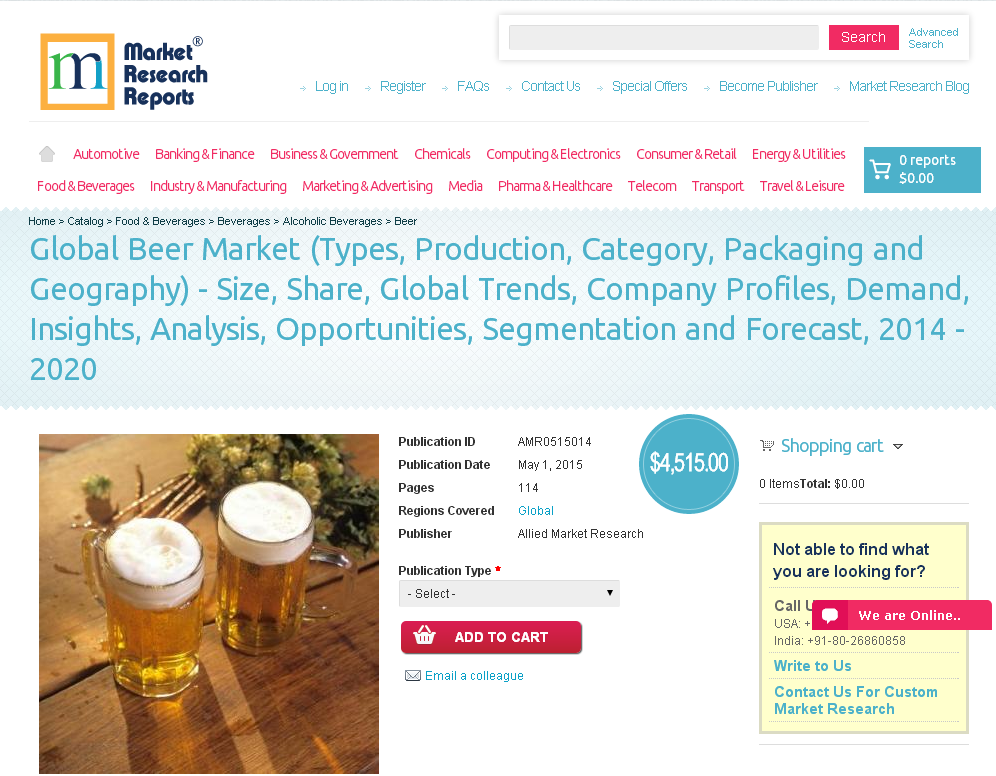The image size is (996, 776).
Task: Open the Food & Beverages category menu
Action: [x=85, y=186]
